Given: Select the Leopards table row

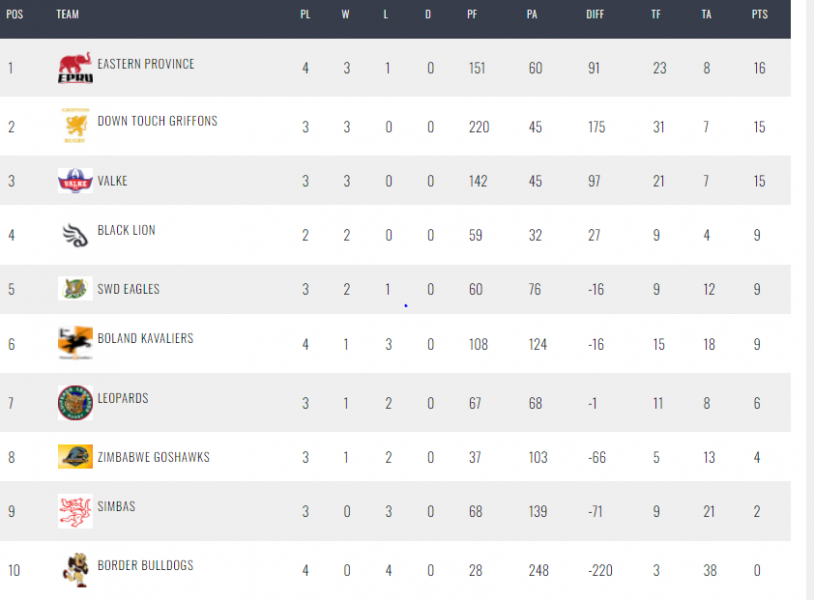Looking at the screenshot, I should point(395,403).
